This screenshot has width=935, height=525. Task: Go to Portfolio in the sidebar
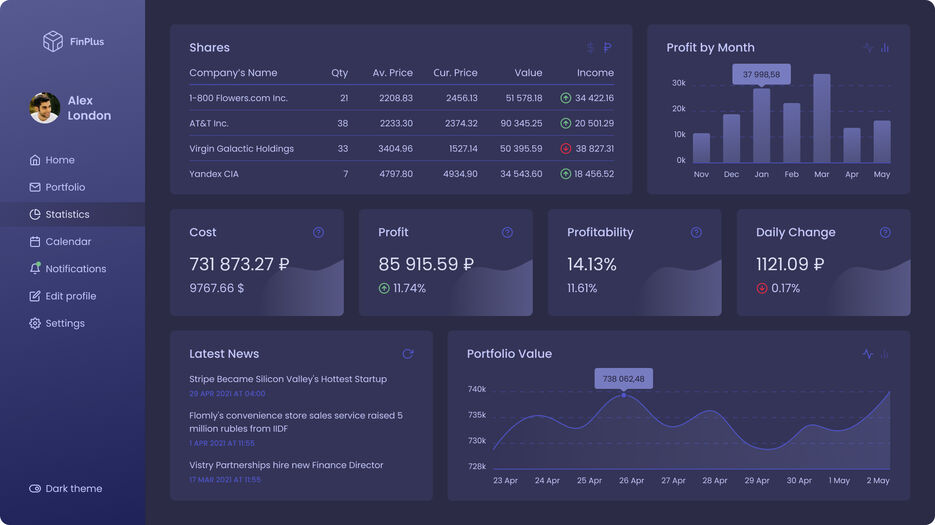(65, 187)
